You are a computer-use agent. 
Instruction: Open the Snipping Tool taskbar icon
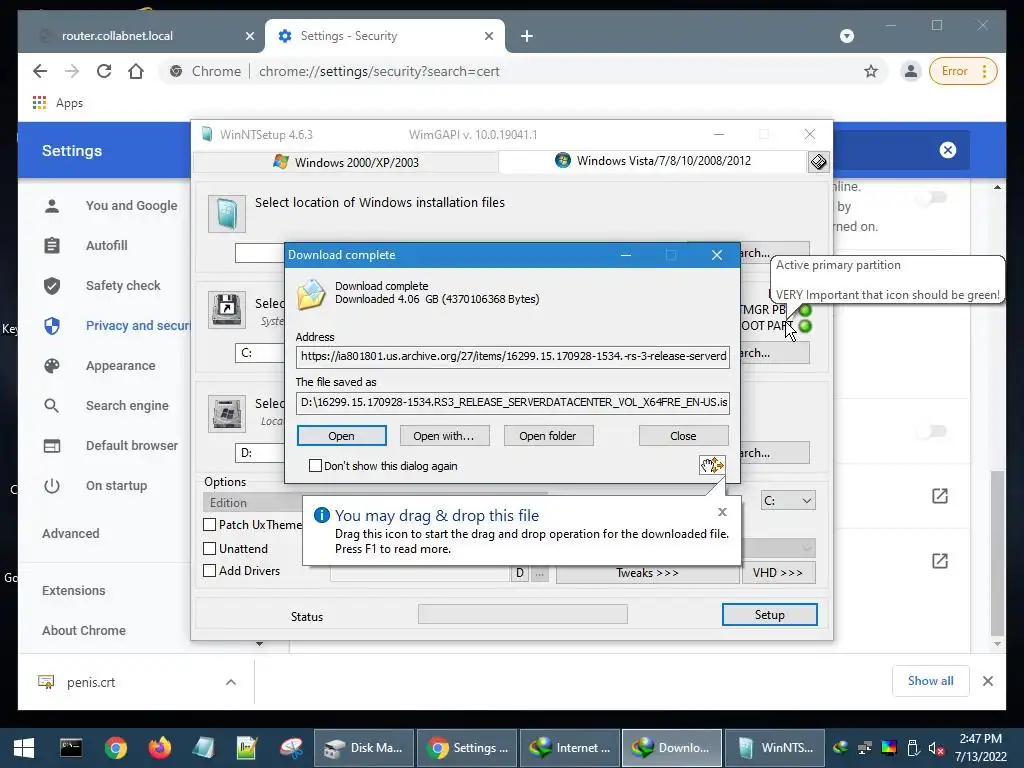[x=292, y=748]
